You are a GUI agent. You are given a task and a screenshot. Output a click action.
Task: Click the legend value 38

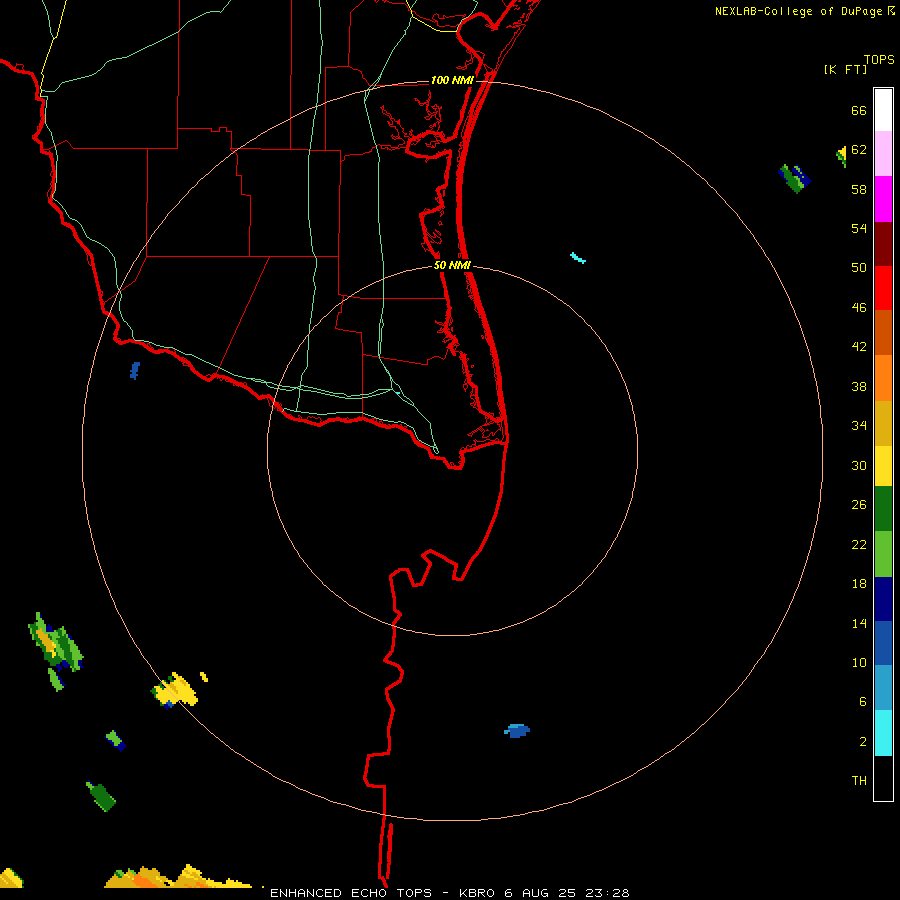coord(859,387)
